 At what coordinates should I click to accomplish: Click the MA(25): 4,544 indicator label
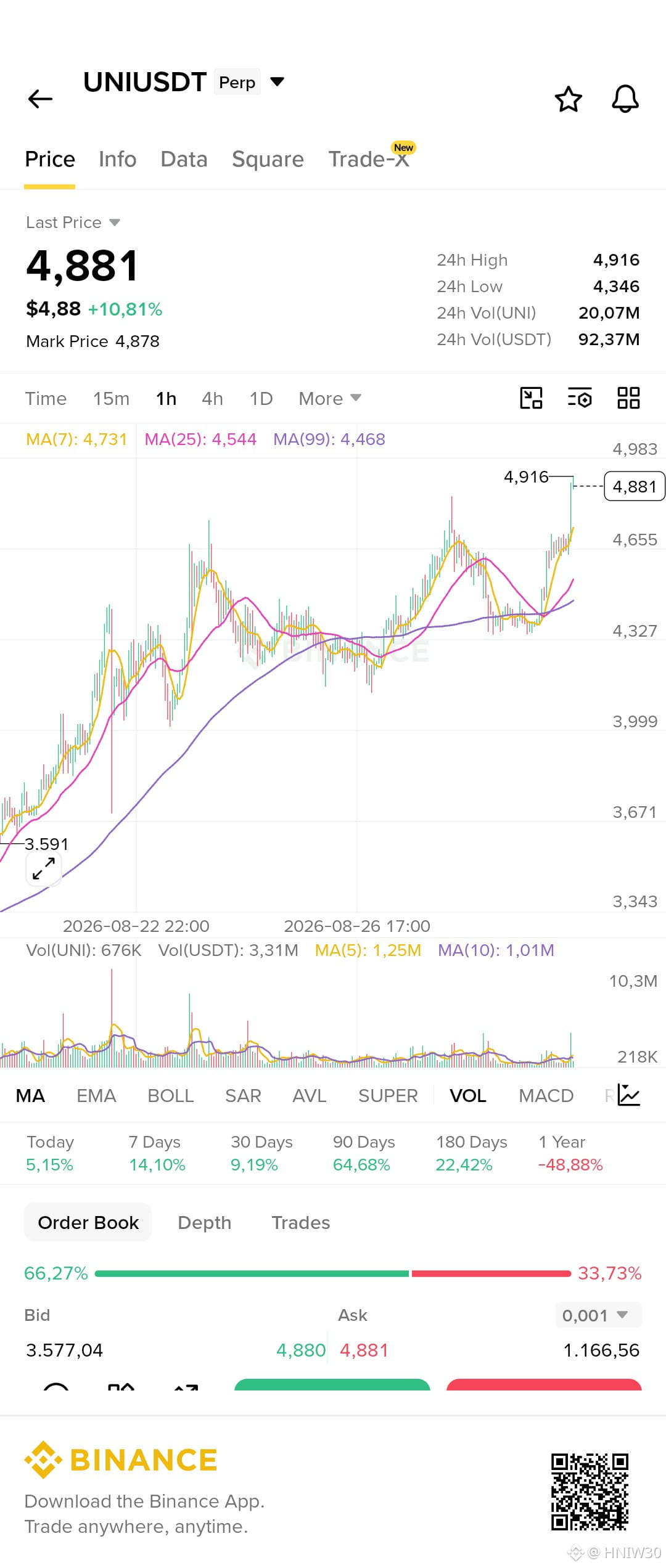[200, 439]
